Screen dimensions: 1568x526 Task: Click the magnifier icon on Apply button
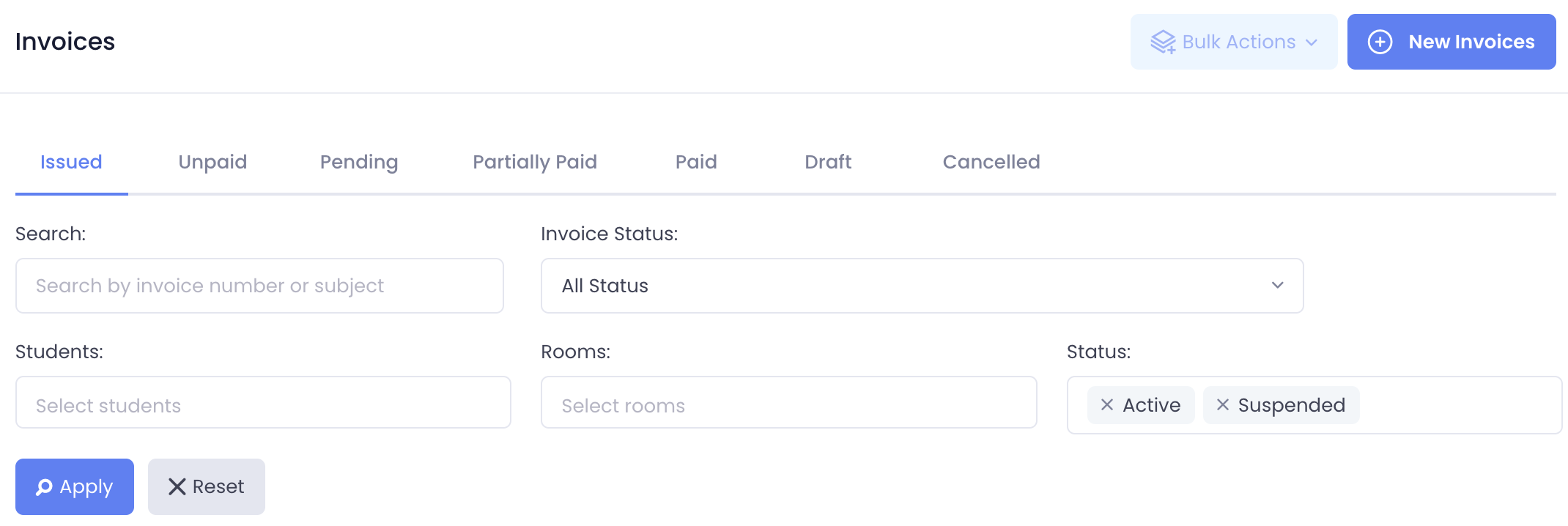44,487
